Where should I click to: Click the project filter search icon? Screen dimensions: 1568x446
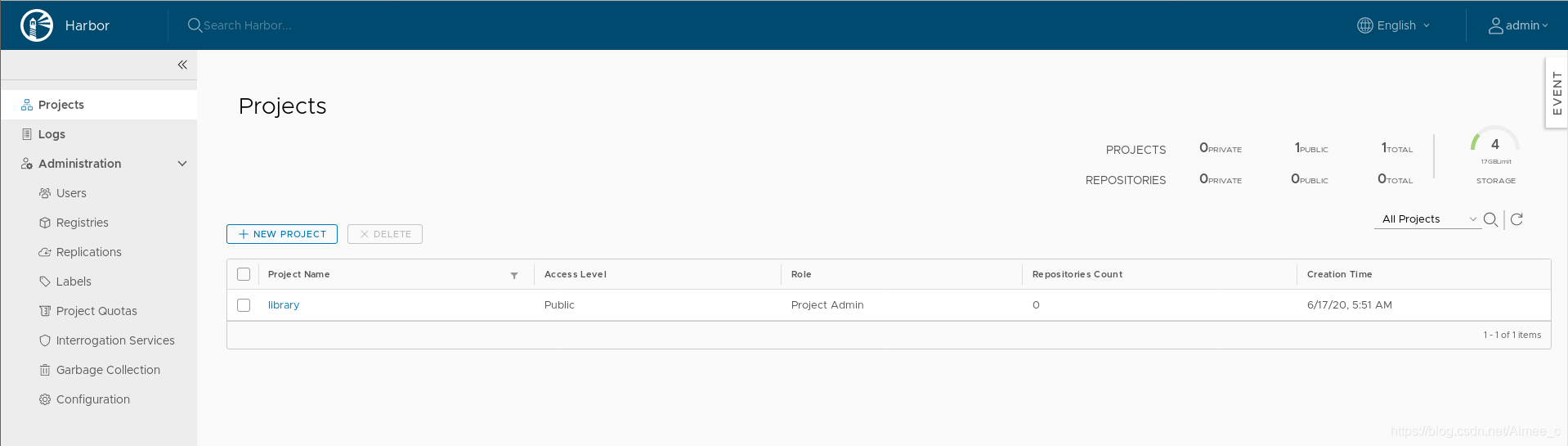click(1490, 219)
